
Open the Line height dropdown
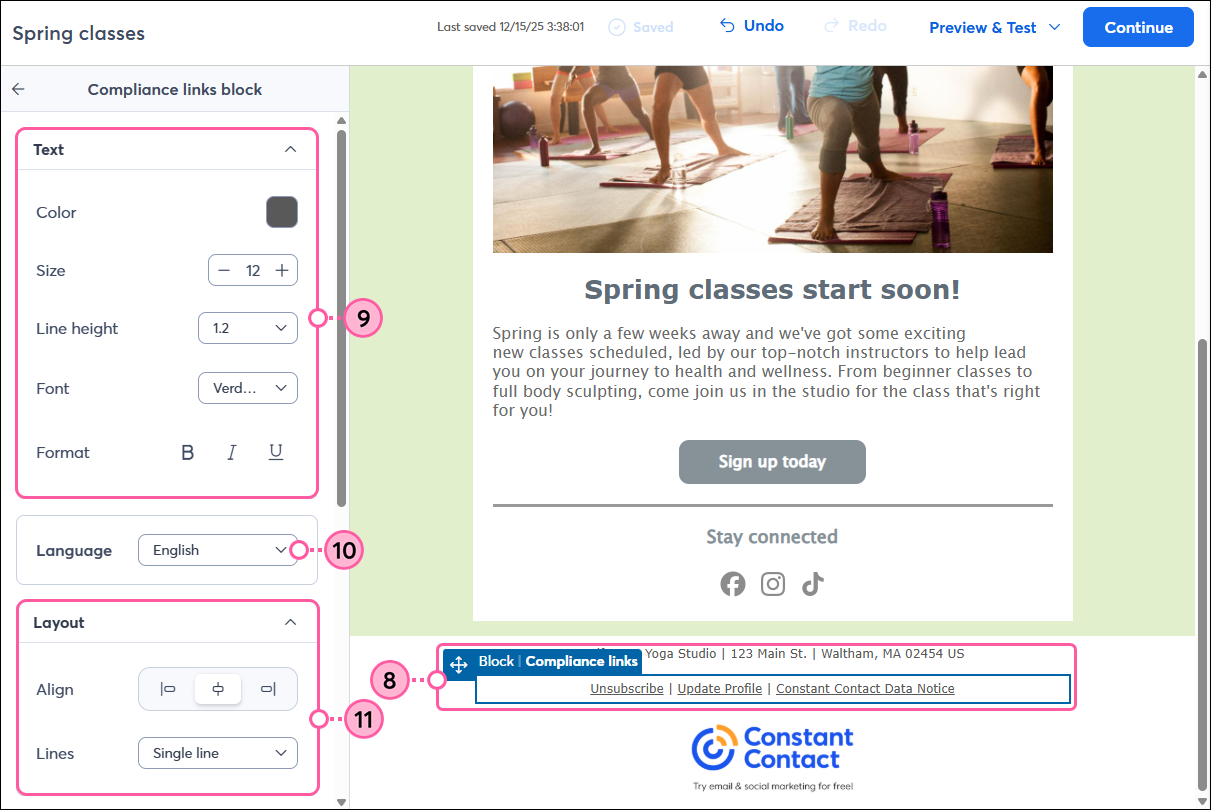point(247,327)
